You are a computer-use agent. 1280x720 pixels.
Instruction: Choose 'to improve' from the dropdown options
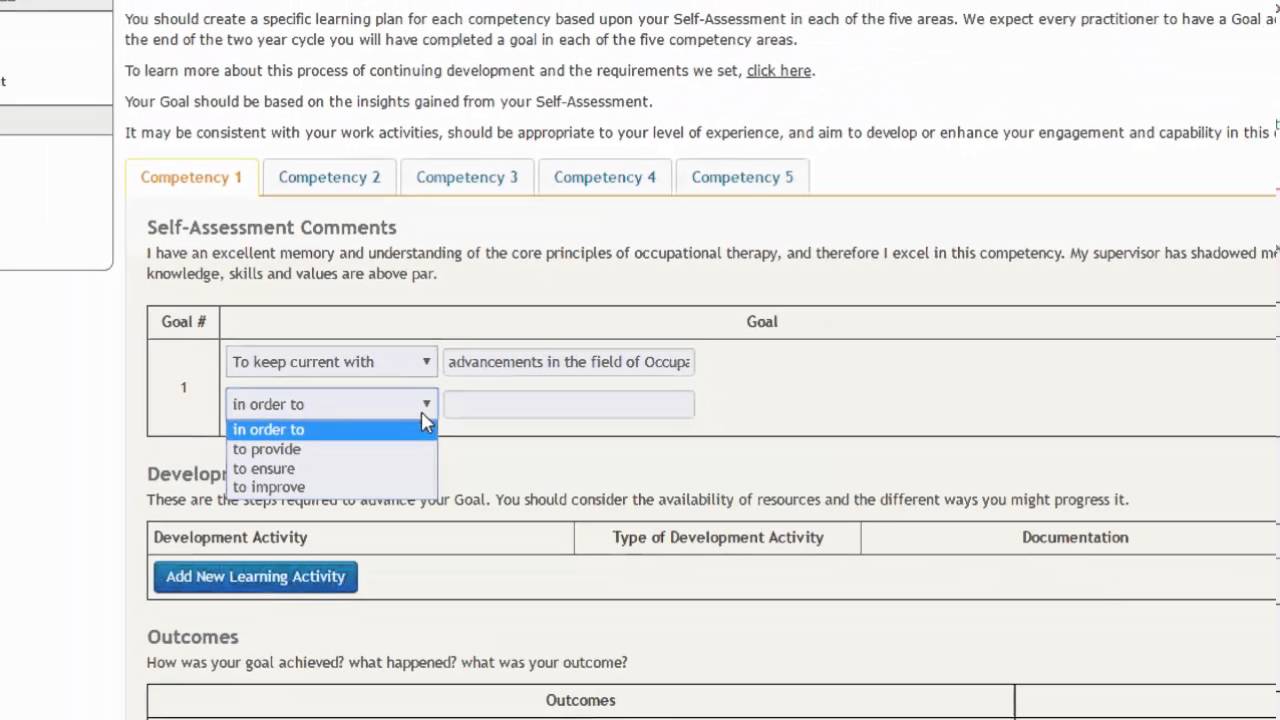tap(269, 488)
